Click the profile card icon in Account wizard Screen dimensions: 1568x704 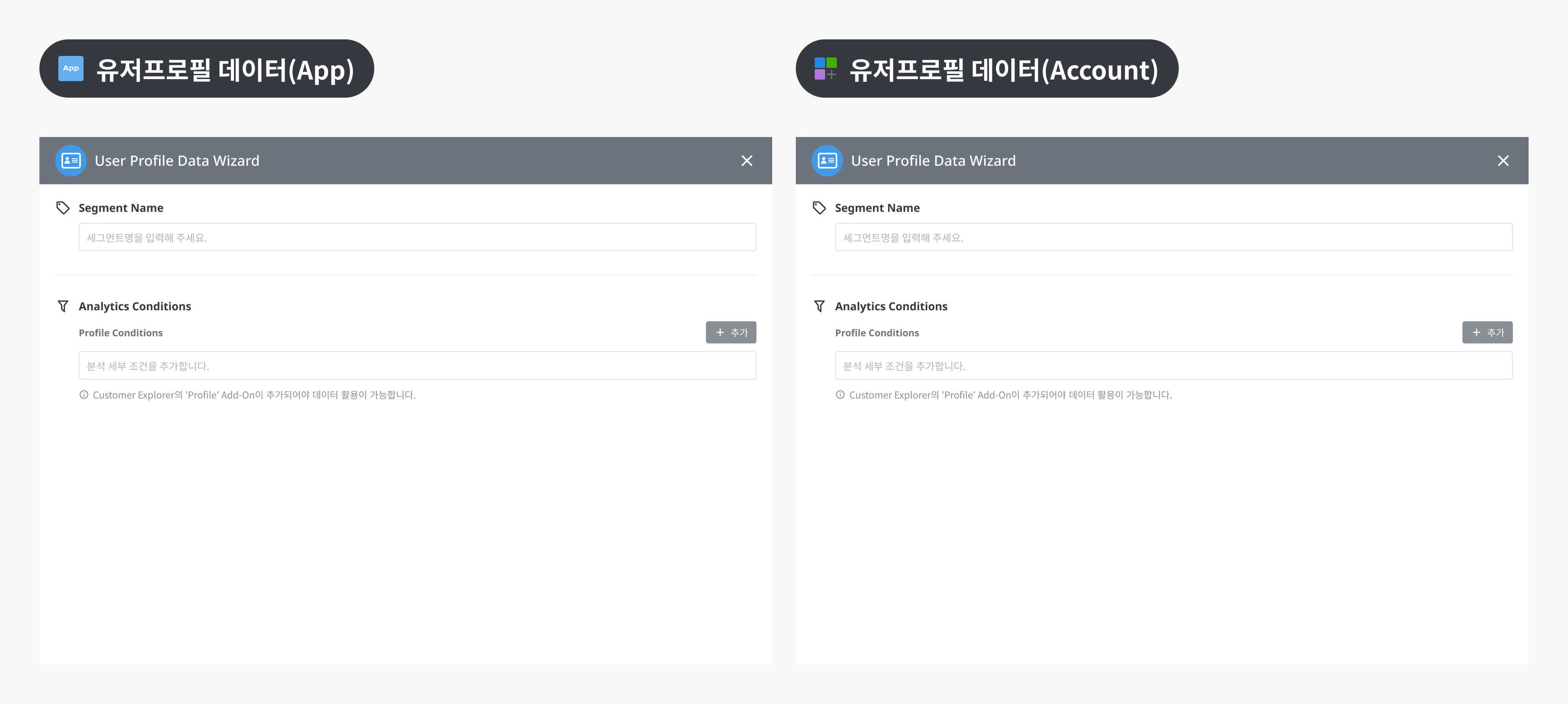click(x=827, y=161)
